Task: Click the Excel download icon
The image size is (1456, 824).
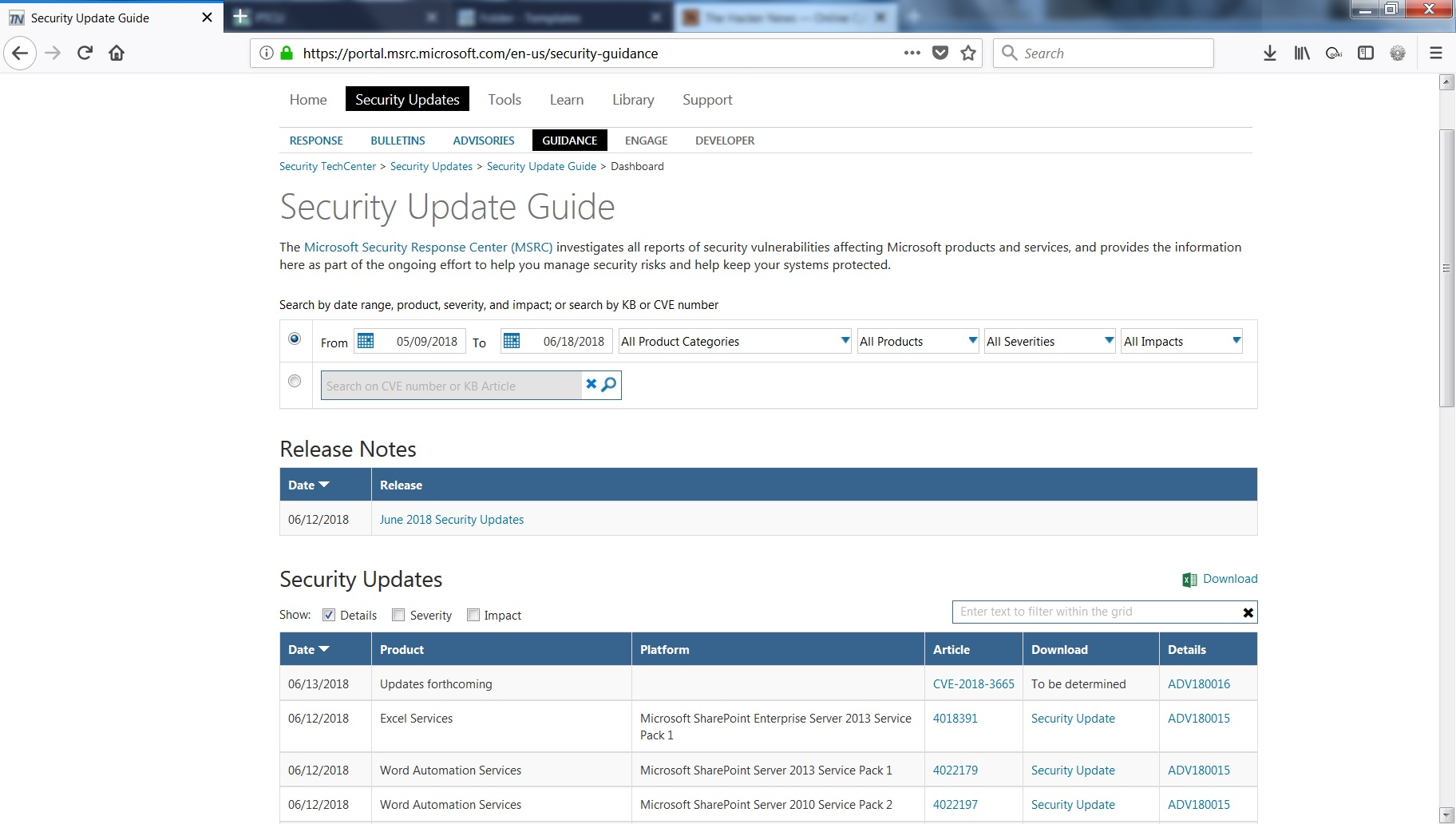Action: (x=1189, y=580)
